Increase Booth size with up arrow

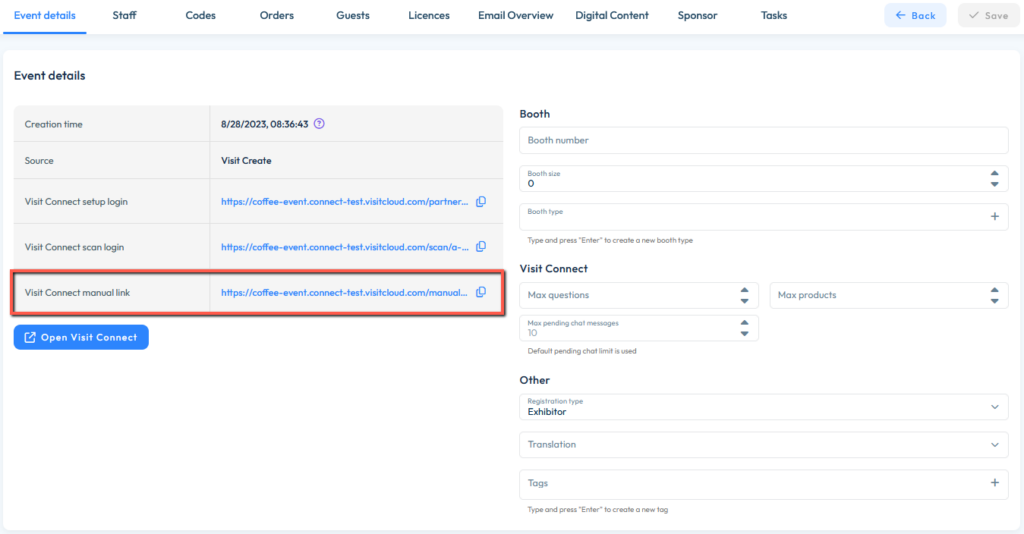tap(994, 173)
